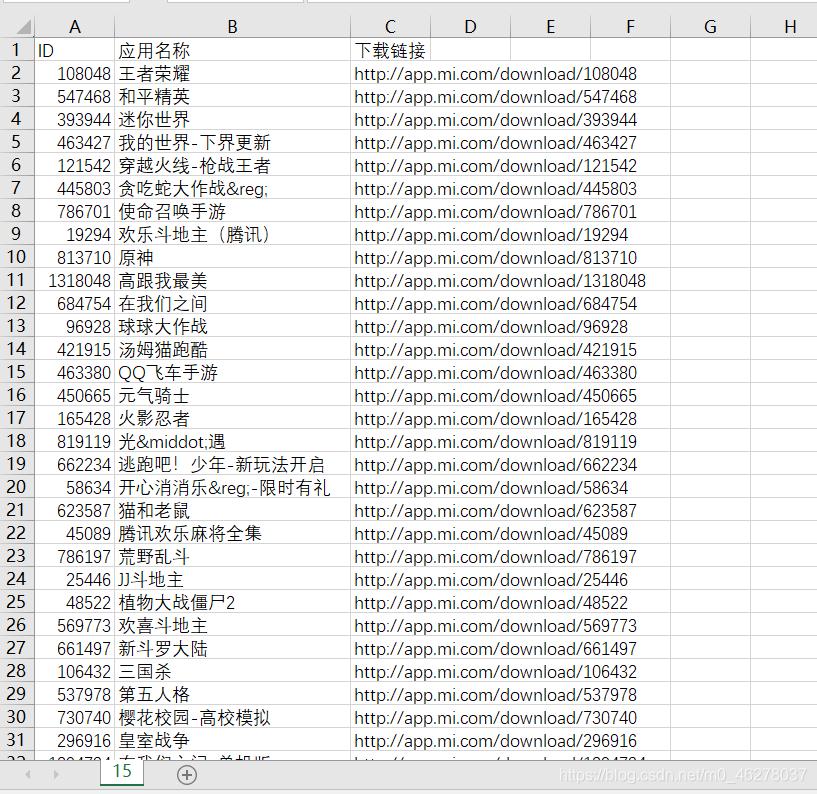Select cell 元气骑士

pos(232,395)
